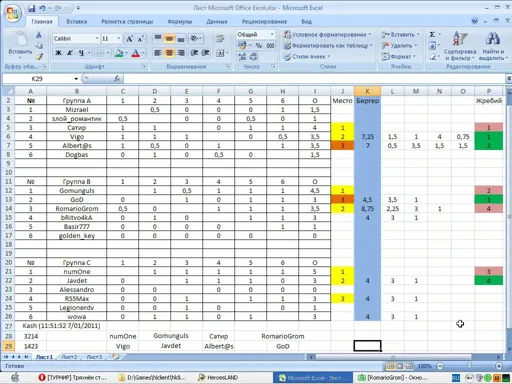Click Формат cells button
This screenshot has height=384, width=512.
398,57
